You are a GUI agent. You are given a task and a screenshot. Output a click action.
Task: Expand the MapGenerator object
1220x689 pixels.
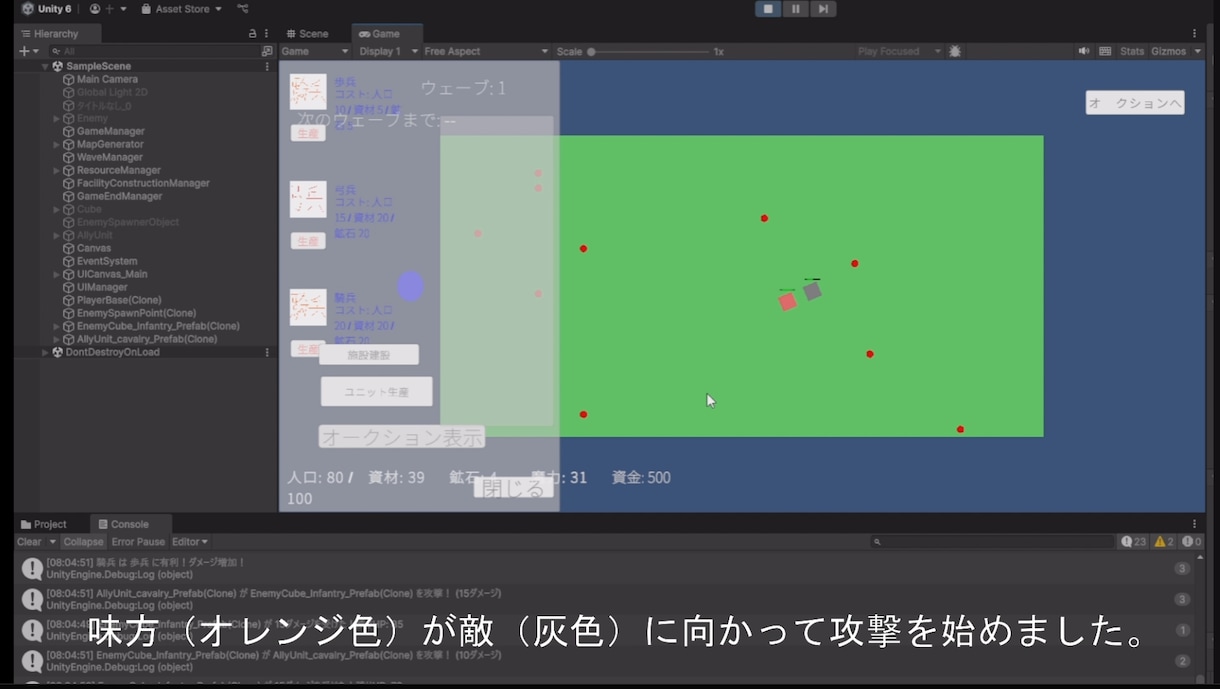pos(57,144)
